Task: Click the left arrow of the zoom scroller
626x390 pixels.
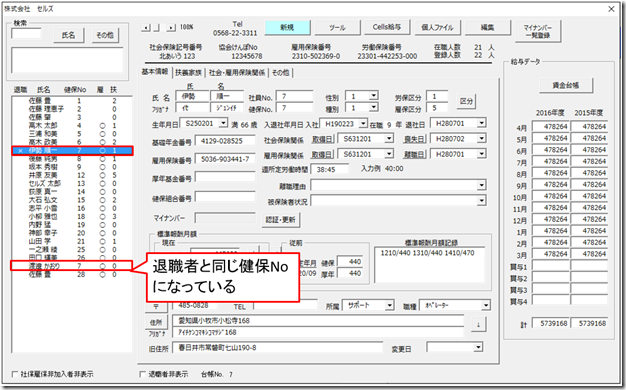Action: click(146, 28)
